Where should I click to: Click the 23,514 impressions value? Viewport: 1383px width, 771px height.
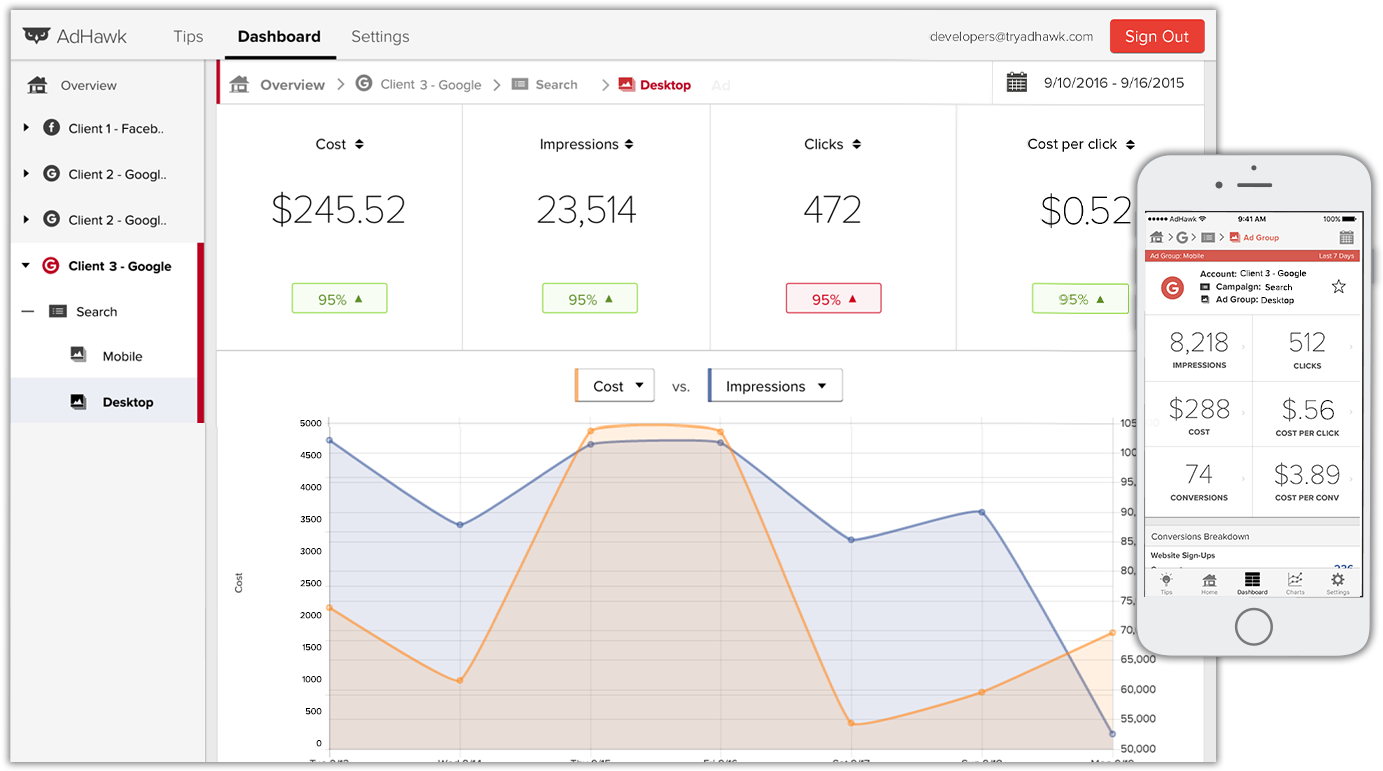(586, 210)
